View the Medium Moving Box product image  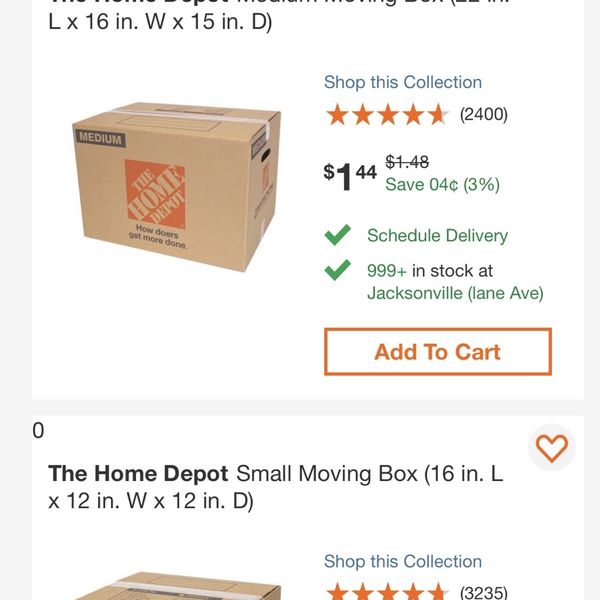pos(176,187)
